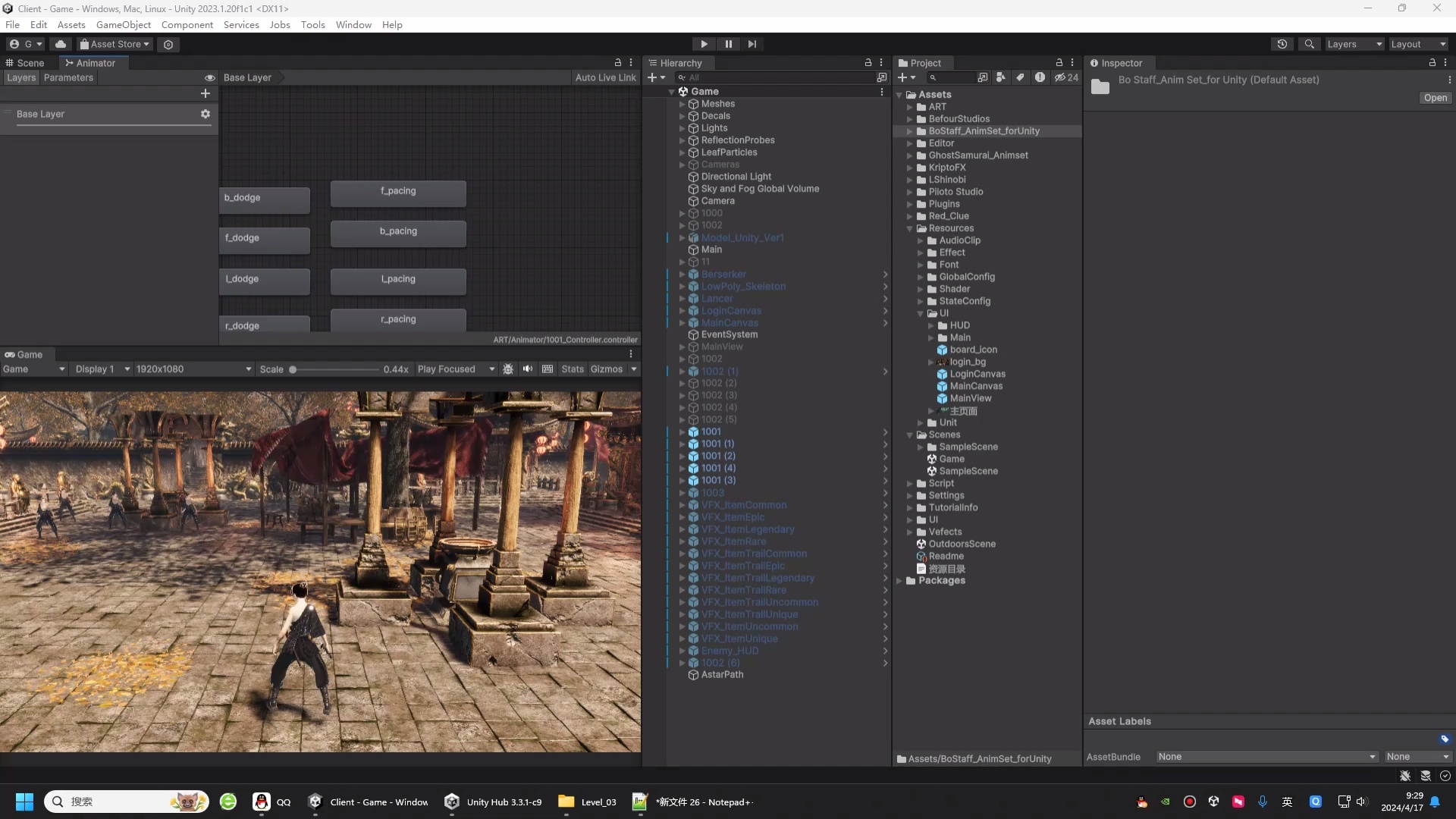Open the Project panel search by type filter
Screen dimensions: 1456x819
(x=1001, y=77)
